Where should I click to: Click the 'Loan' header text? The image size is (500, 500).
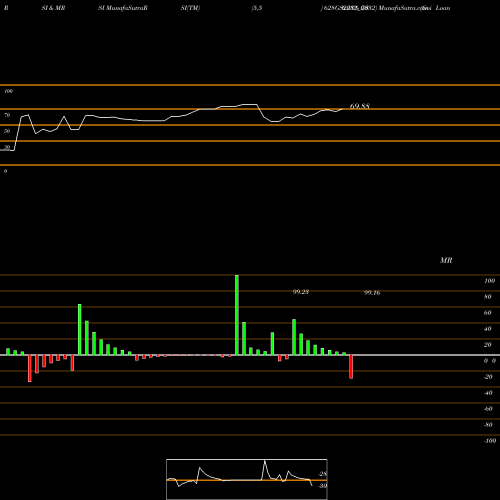pyautogui.click(x=443, y=8)
